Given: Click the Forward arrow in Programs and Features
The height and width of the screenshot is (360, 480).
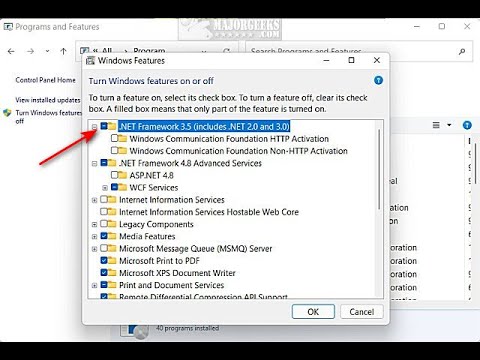Looking at the screenshot, I should pyautogui.click(x=30, y=51).
